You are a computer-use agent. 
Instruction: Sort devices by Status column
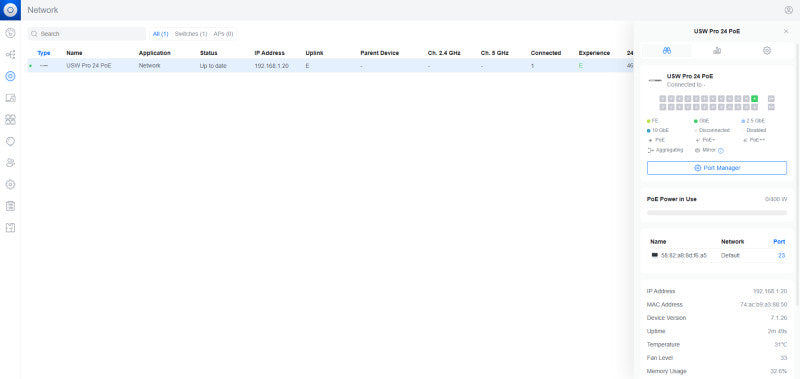(209, 53)
